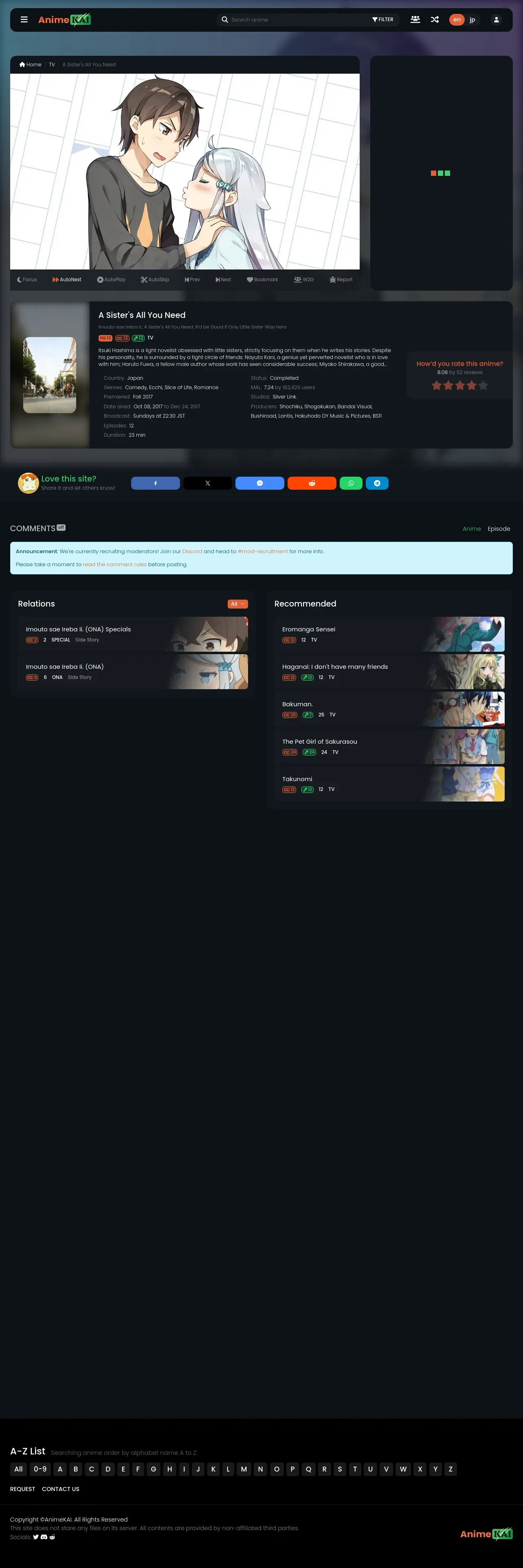Share via Messenger button
The width and height of the screenshot is (523, 1568).
[260, 483]
